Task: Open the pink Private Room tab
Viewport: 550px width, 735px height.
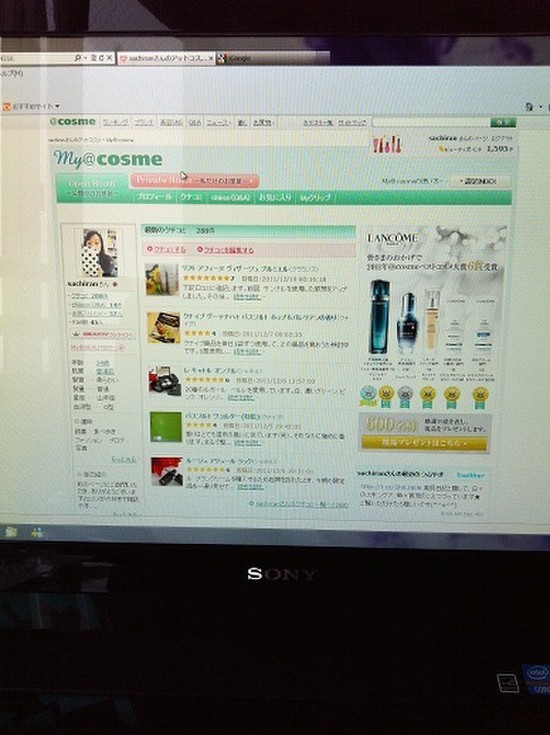Action: pos(195,180)
